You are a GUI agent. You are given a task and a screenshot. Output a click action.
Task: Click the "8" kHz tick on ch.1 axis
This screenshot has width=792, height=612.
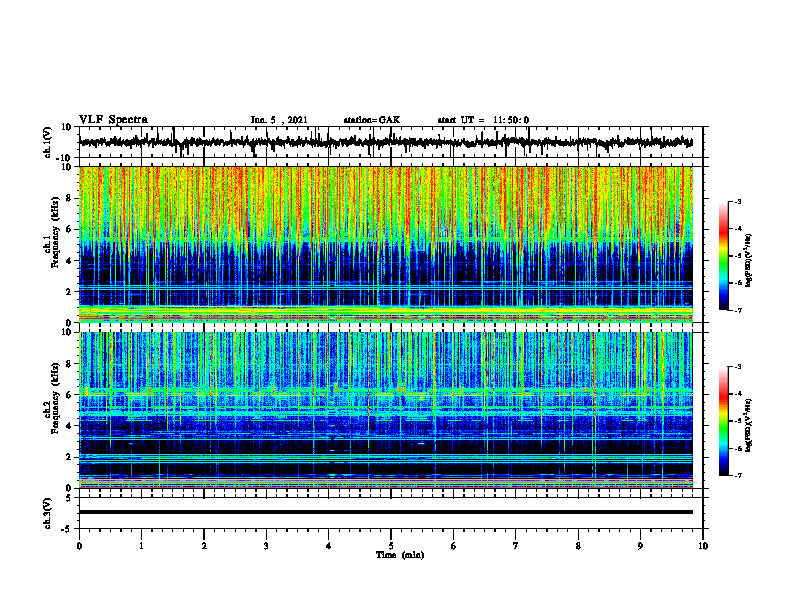pyautogui.click(x=69, y=198)
